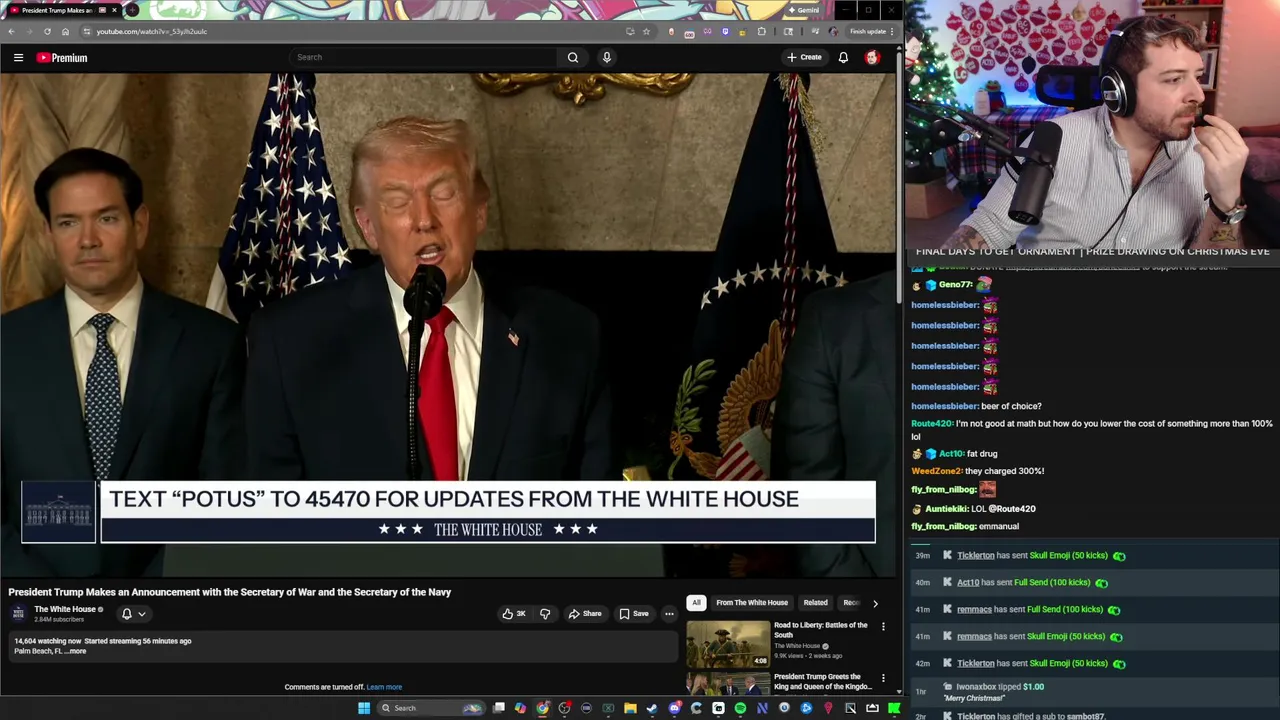Open The White House channel name
This screenshot has width=1280, height=720.
[x=65, y=609]
